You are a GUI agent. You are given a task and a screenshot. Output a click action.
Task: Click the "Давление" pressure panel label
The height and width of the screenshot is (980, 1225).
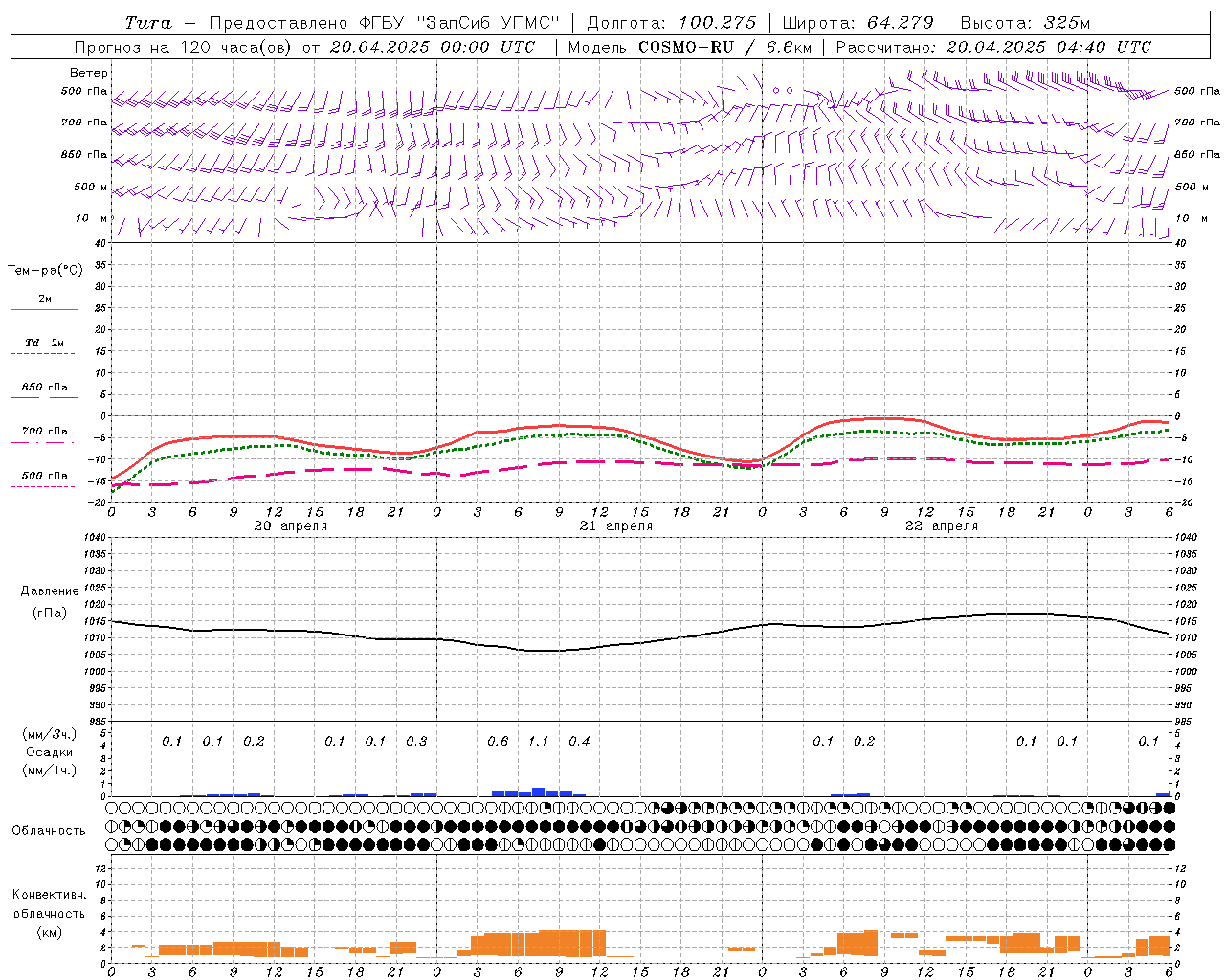click(x=50, y=591)
